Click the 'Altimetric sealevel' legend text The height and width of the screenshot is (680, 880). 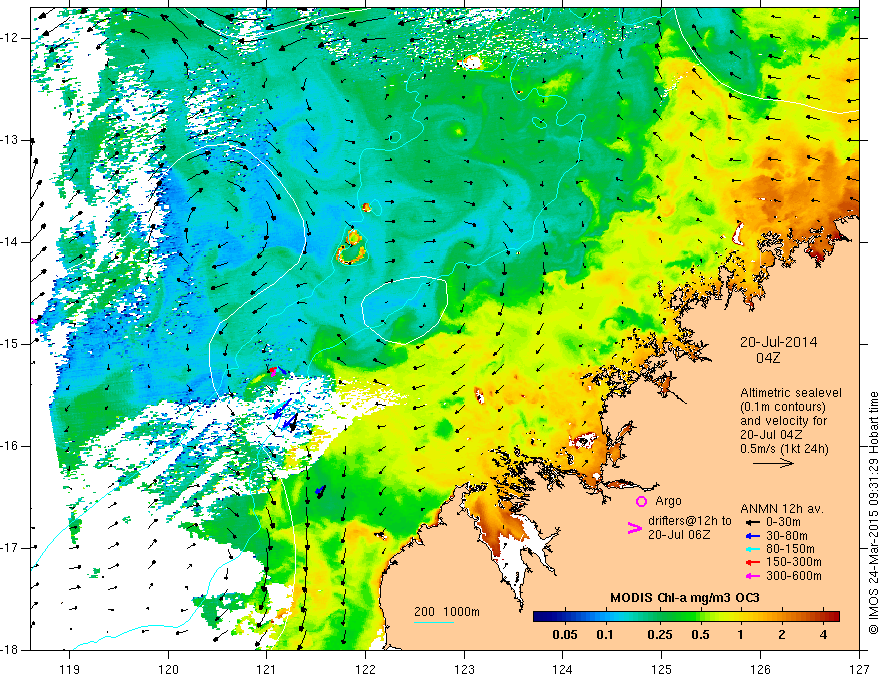pyautogui.click(x=791, y=393)
